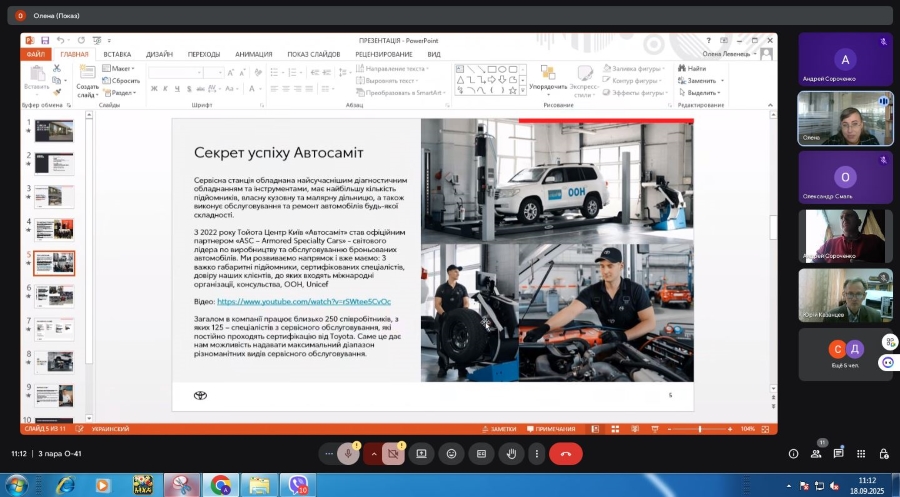Switch to the ВСТАВКА ribbon tab
Screen dimensions: 900x497
117,54
